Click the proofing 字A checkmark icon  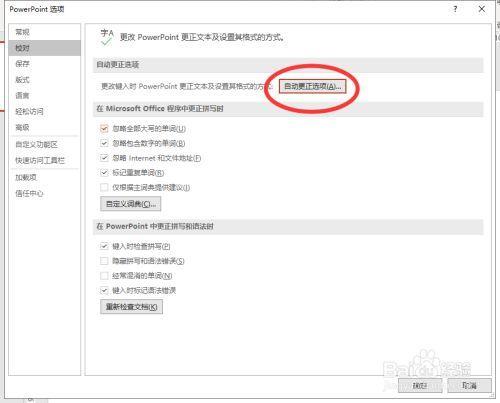pos(107,37)
